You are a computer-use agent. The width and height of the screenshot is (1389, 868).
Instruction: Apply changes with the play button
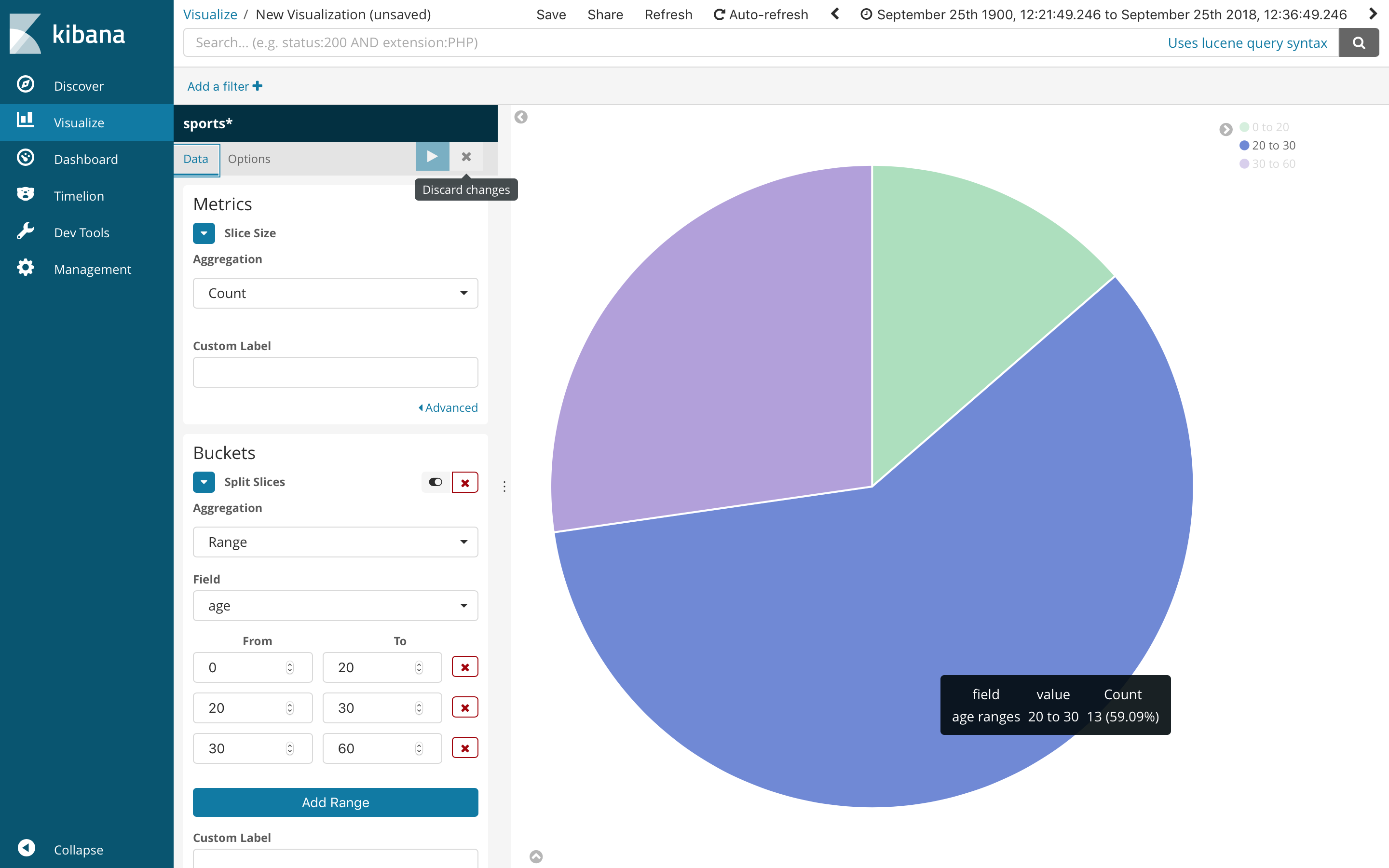tap(432, 157)
